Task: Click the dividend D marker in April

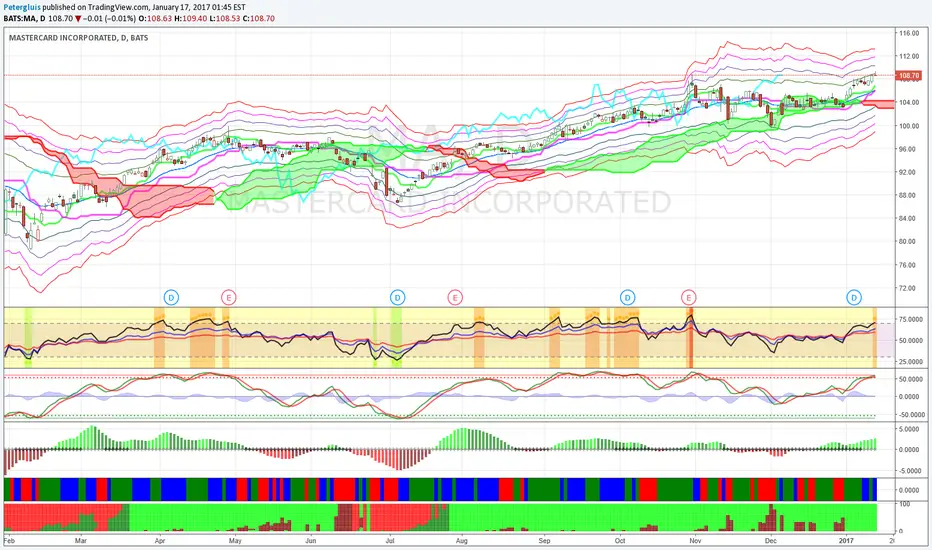Action: click(171, 297)
